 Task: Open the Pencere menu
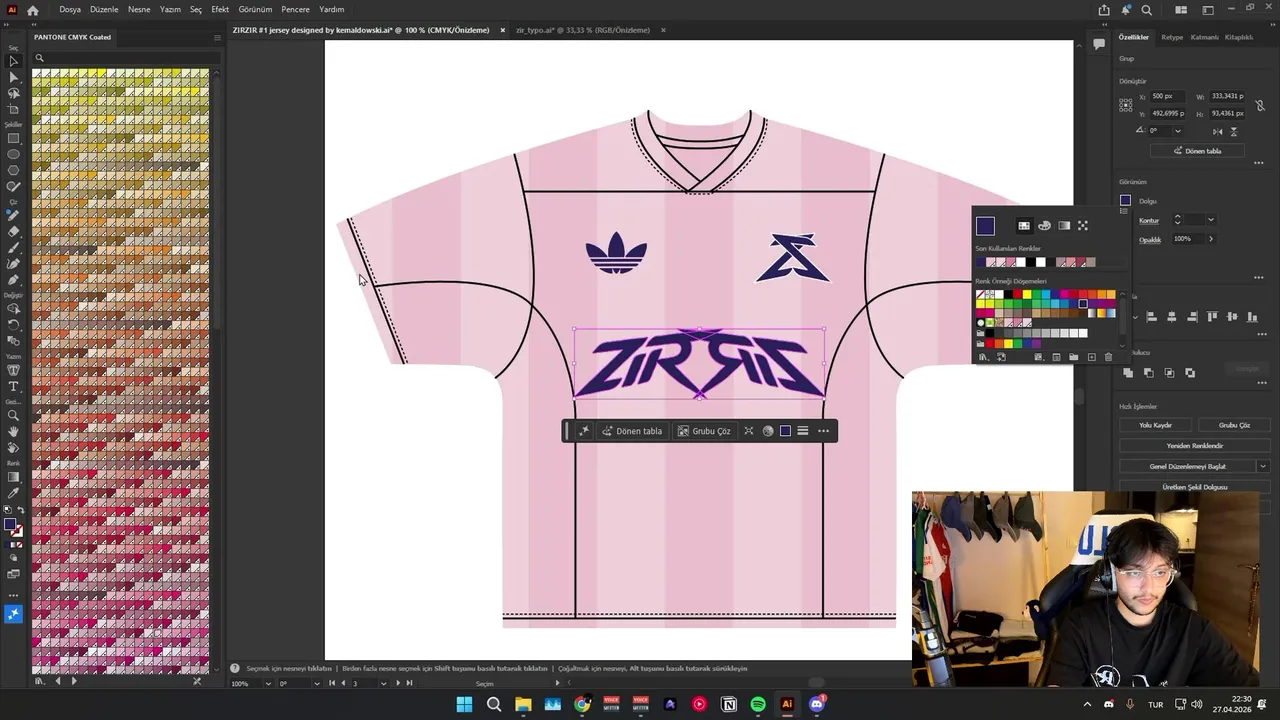point(295,9)
